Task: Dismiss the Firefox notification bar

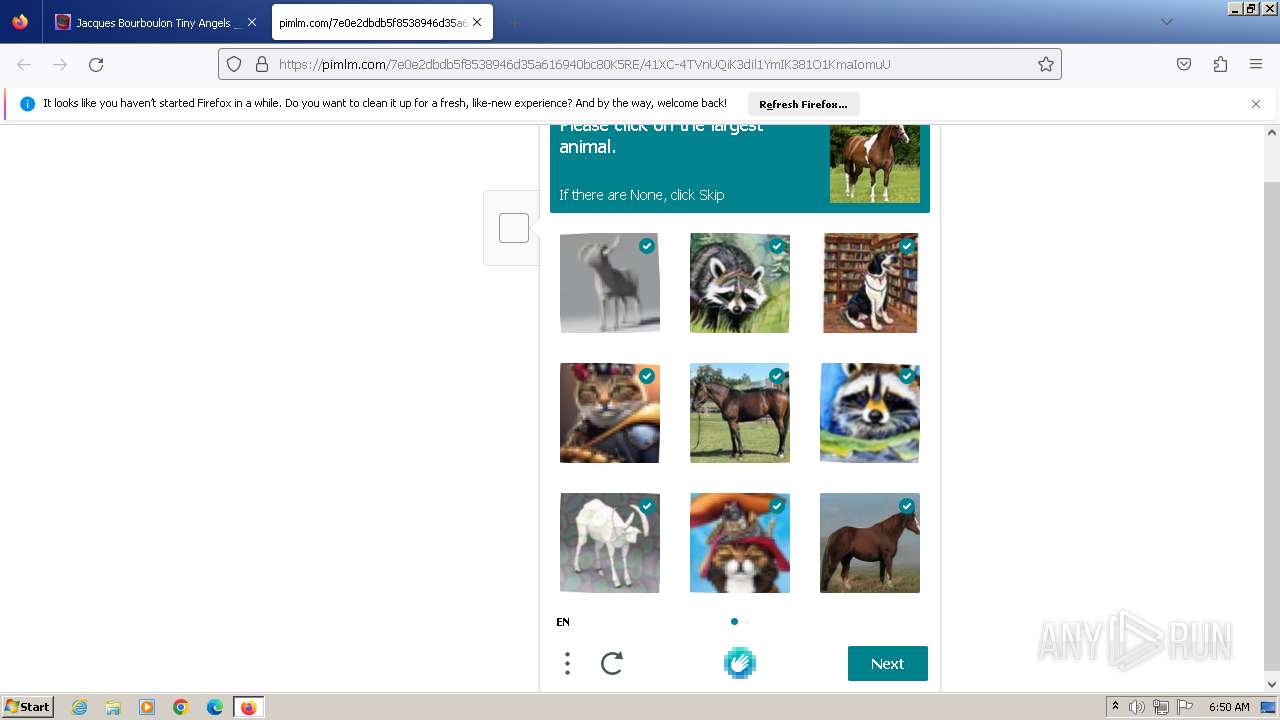Action: click(x=1256, y=104)
